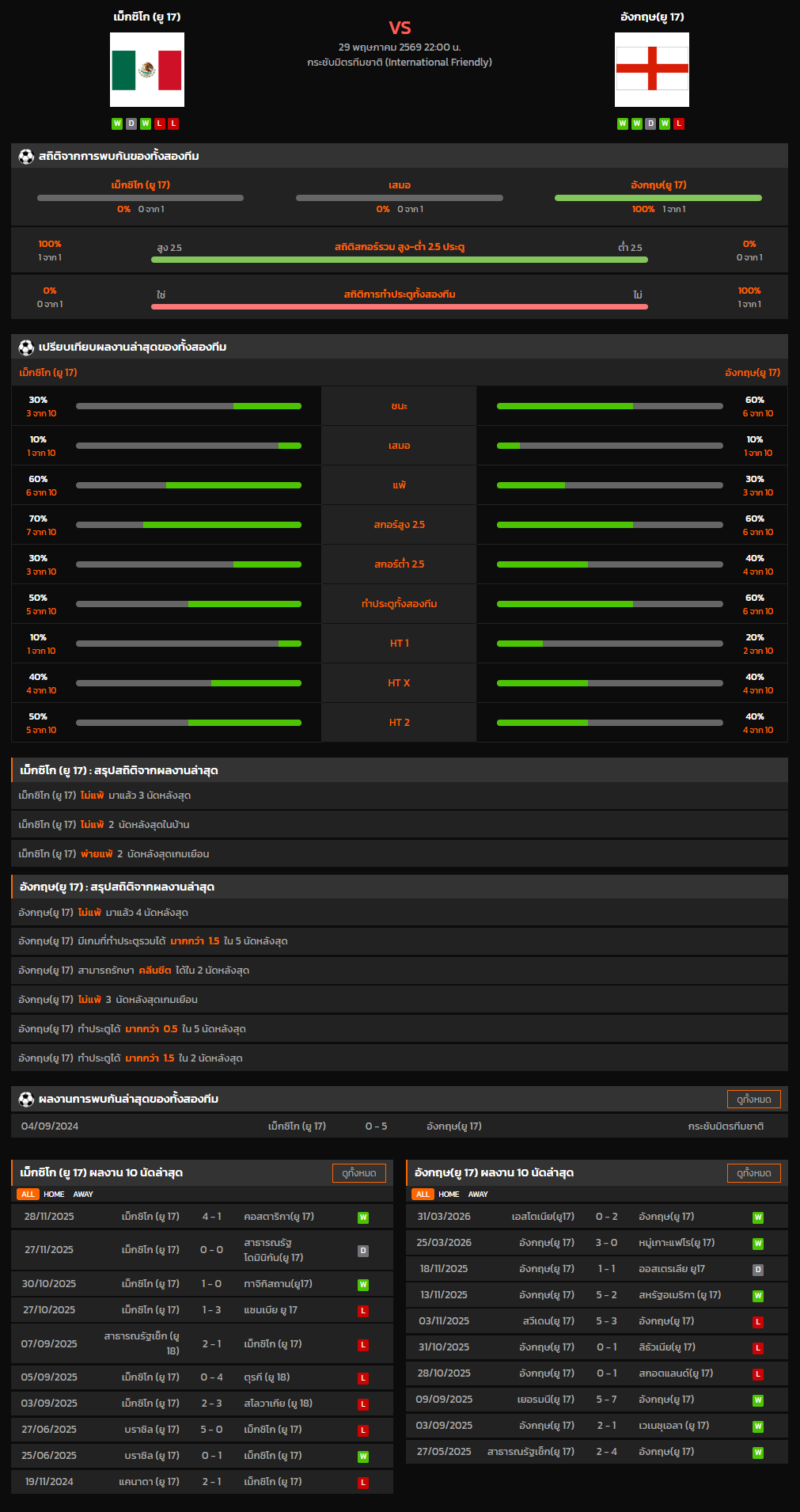The image size is (800, 1512).
Task: Click Mexico U17 team name at top
Action: tap(147, 17)
